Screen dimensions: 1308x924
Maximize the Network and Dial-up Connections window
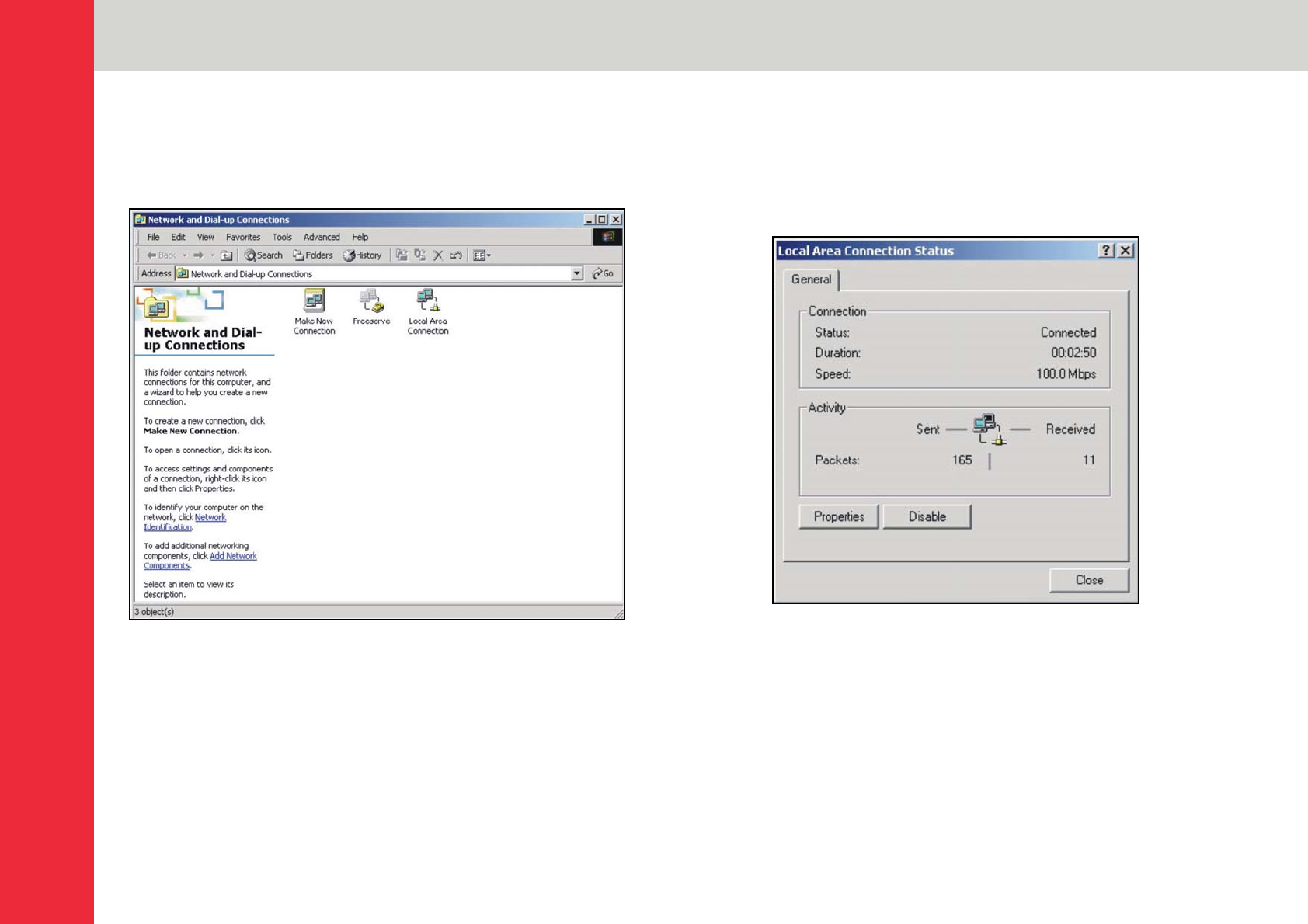tap(602, 220)
